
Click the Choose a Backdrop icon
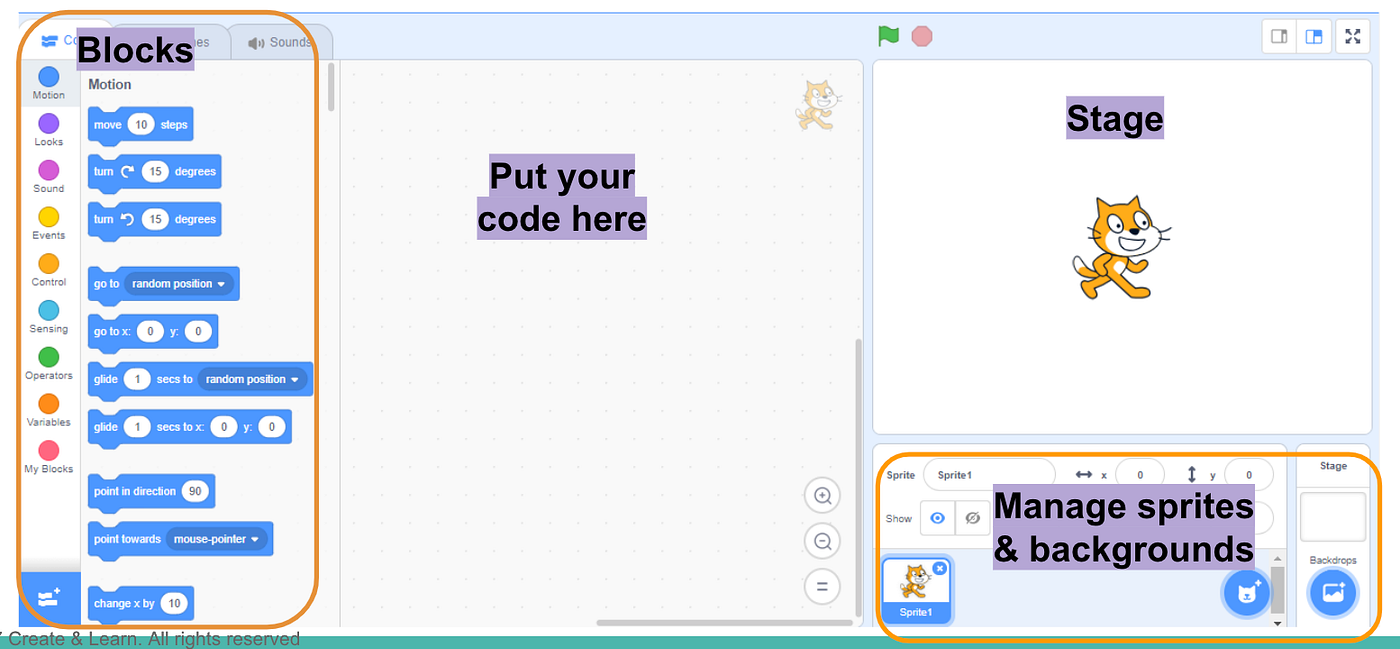1333,592
